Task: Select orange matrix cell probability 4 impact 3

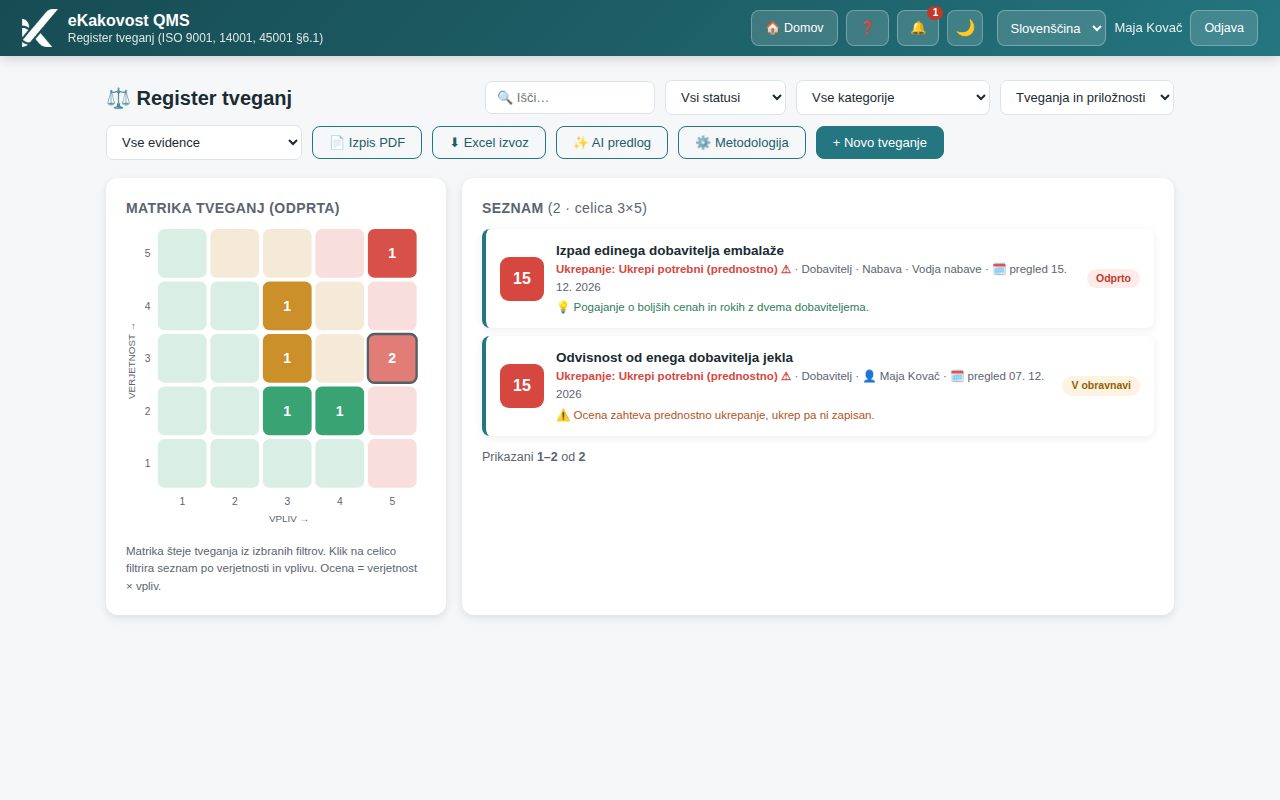Action: [x=287, y=306]
